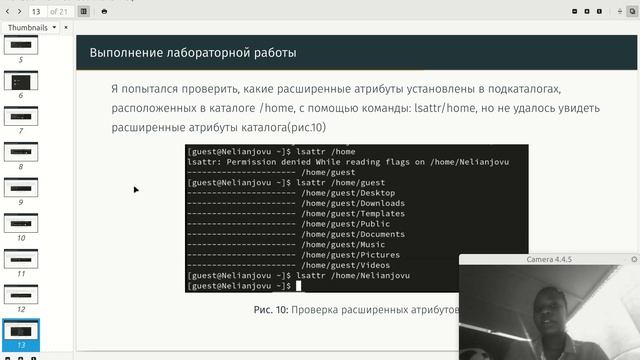Viewport: 640px width, 360px height.
Task: Open page 6 thumbnail
Action: pos(21,80)
